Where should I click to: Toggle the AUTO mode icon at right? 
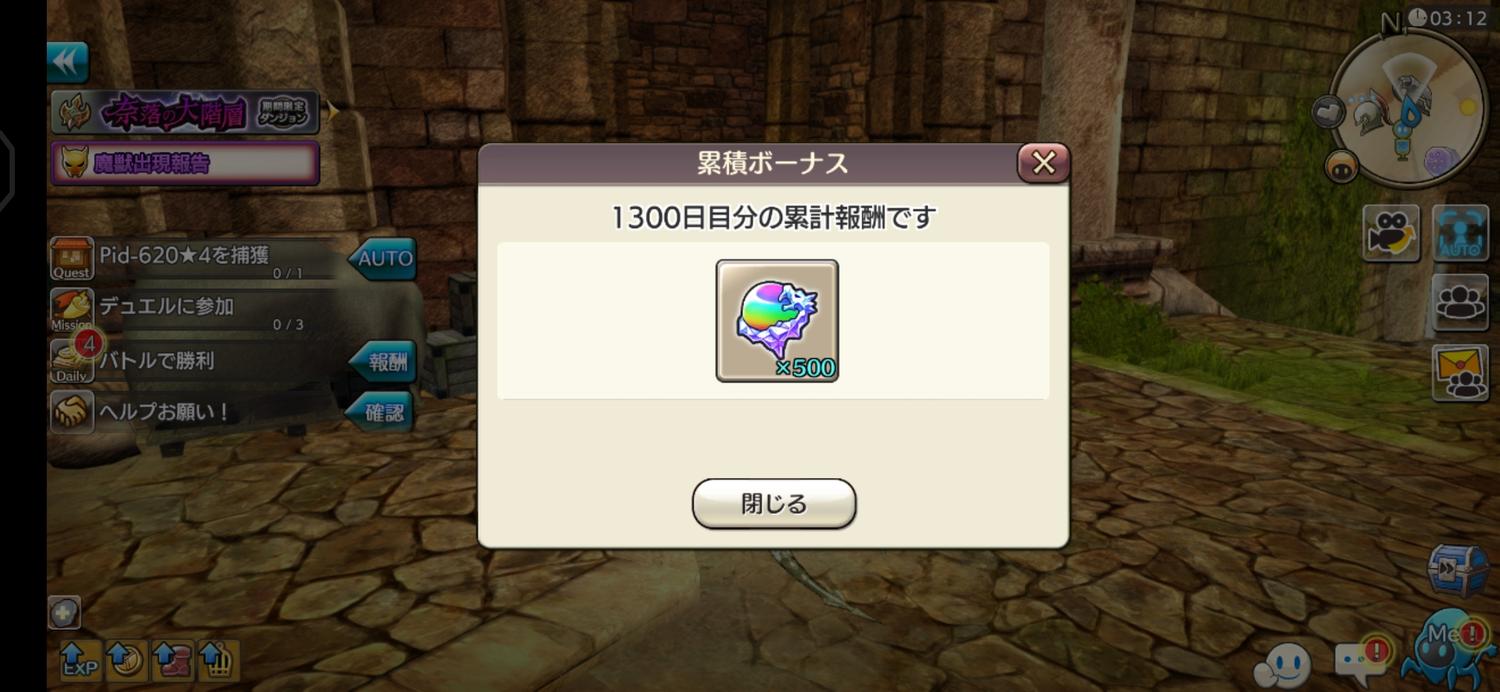click(x=1461, y=233)
